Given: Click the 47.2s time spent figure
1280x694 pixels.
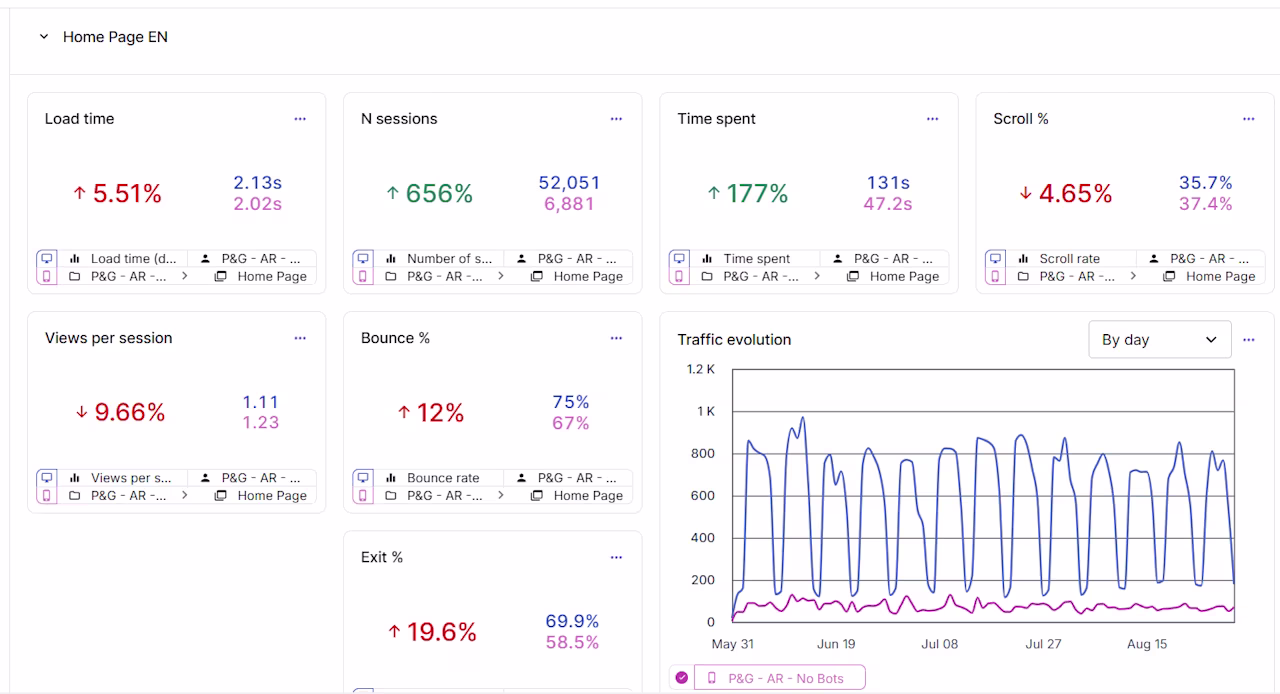Looking at the screenshot, I should click(888, 204).
